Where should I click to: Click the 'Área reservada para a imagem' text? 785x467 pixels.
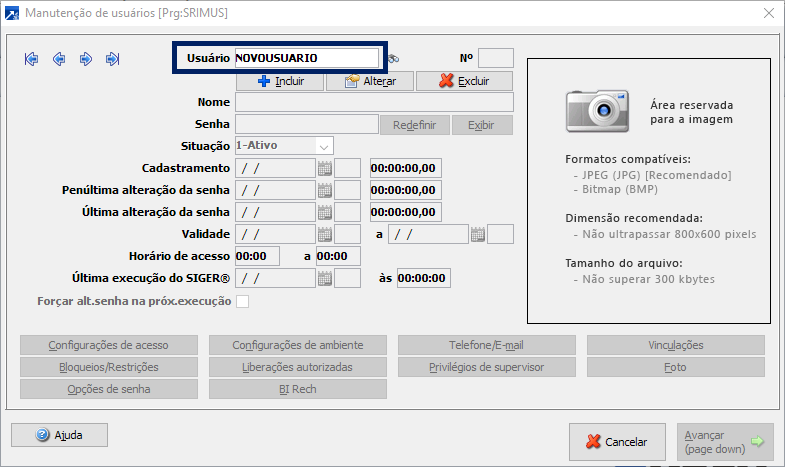[691, 112]
